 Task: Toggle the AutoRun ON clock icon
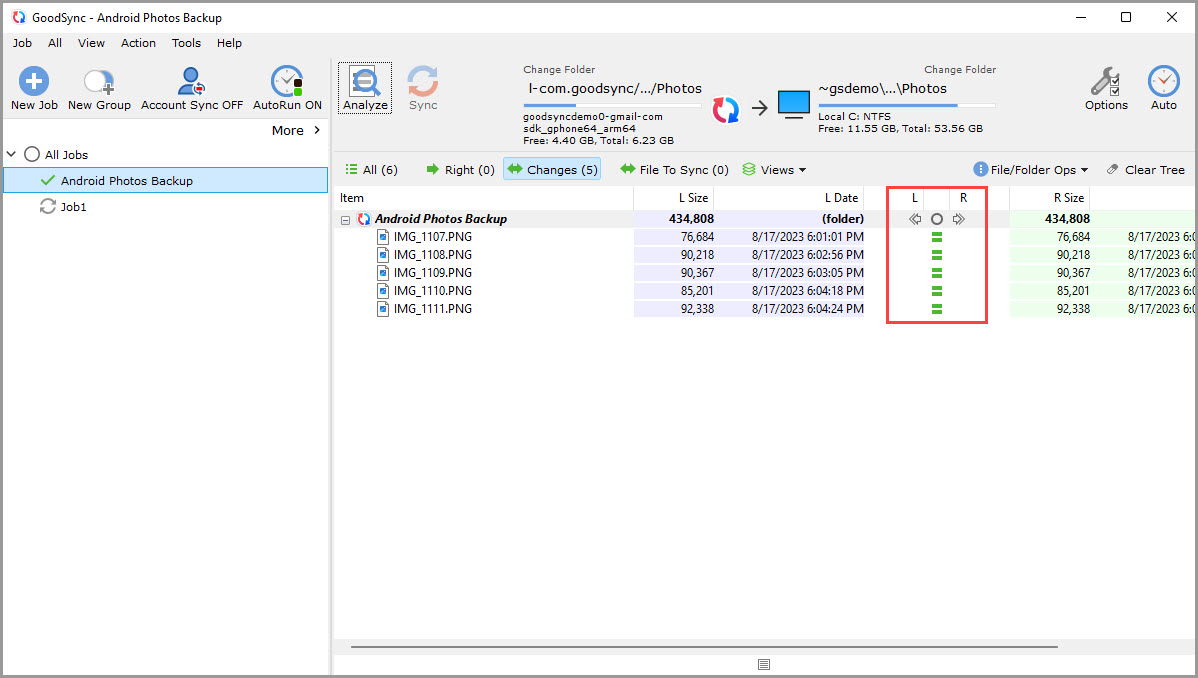pyautogui.click(x=287, y=81)
